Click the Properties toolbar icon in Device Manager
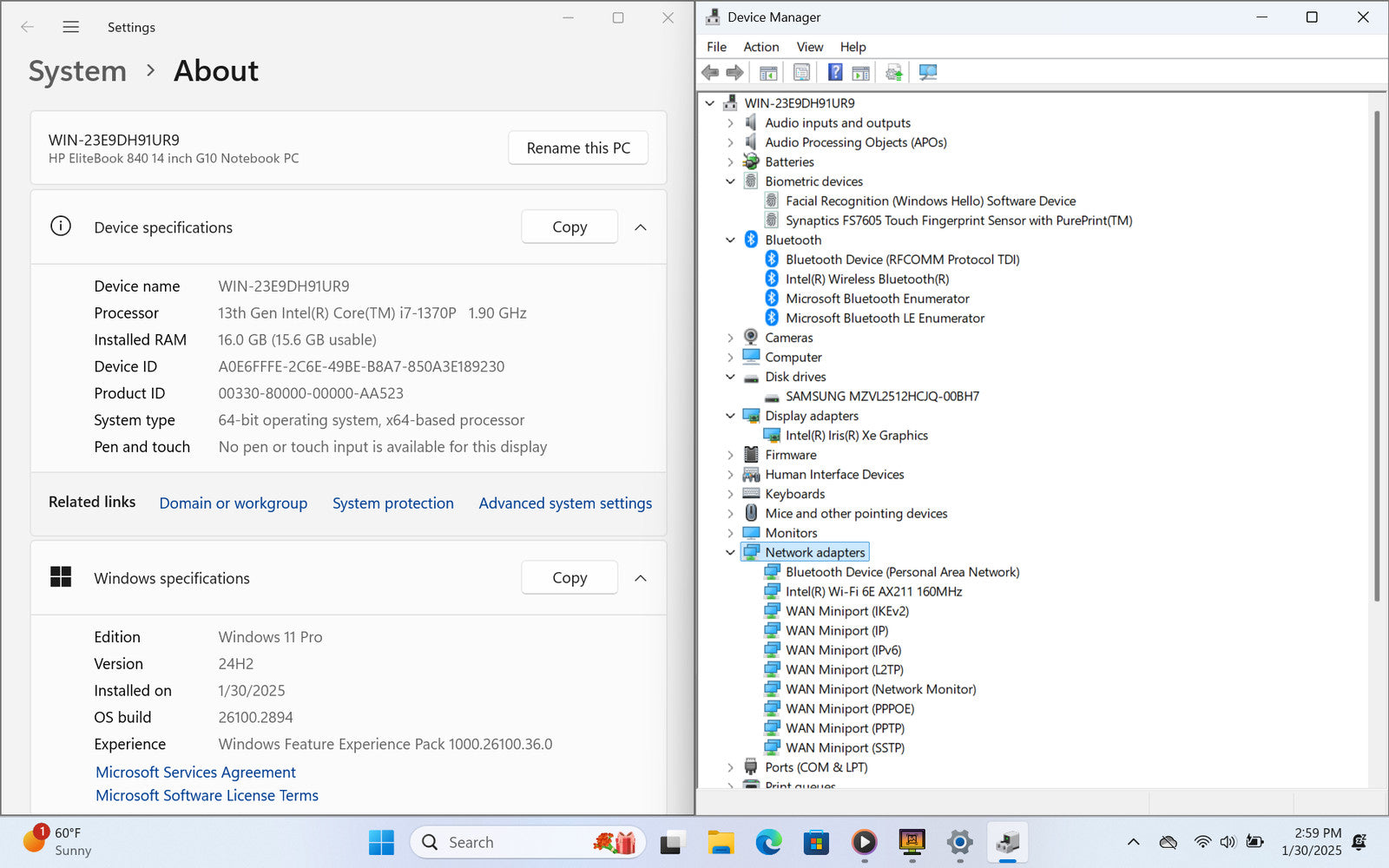Image resolution: width=1389 pixels, height=868 pixels. pos(801,73)
